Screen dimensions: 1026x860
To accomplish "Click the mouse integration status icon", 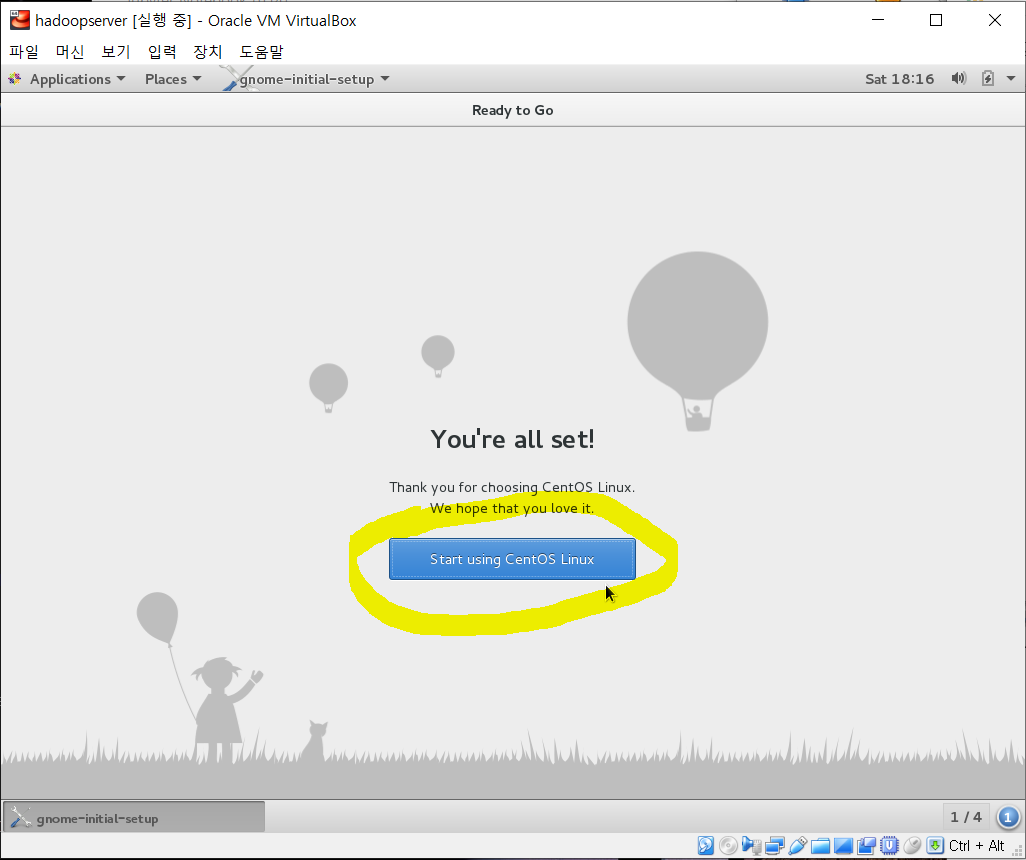I will coord(912,846).
